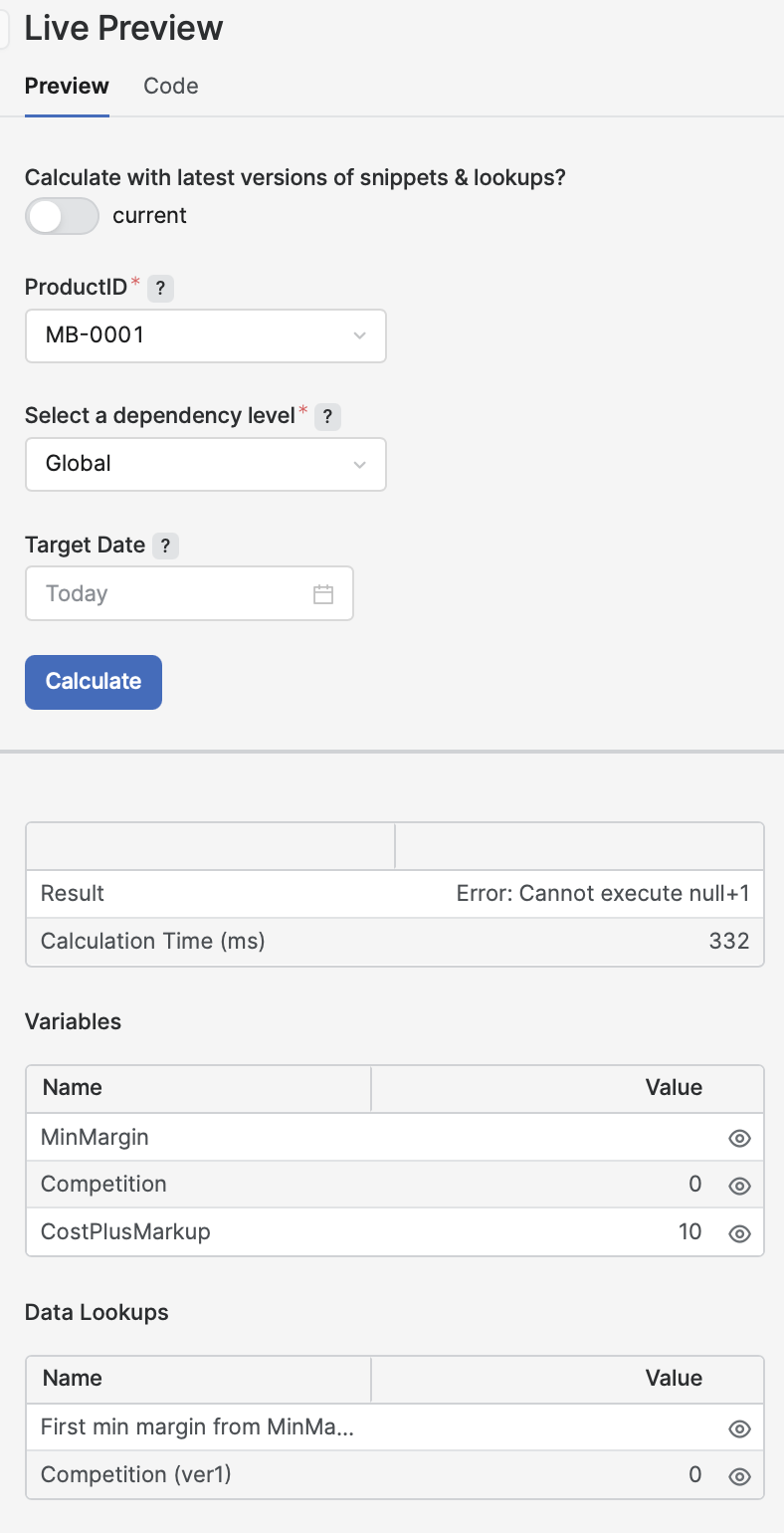The height and width of the screenshot is (1533, 784).
Task: Toggle the latest versions switch
Action: coord(62,216)
